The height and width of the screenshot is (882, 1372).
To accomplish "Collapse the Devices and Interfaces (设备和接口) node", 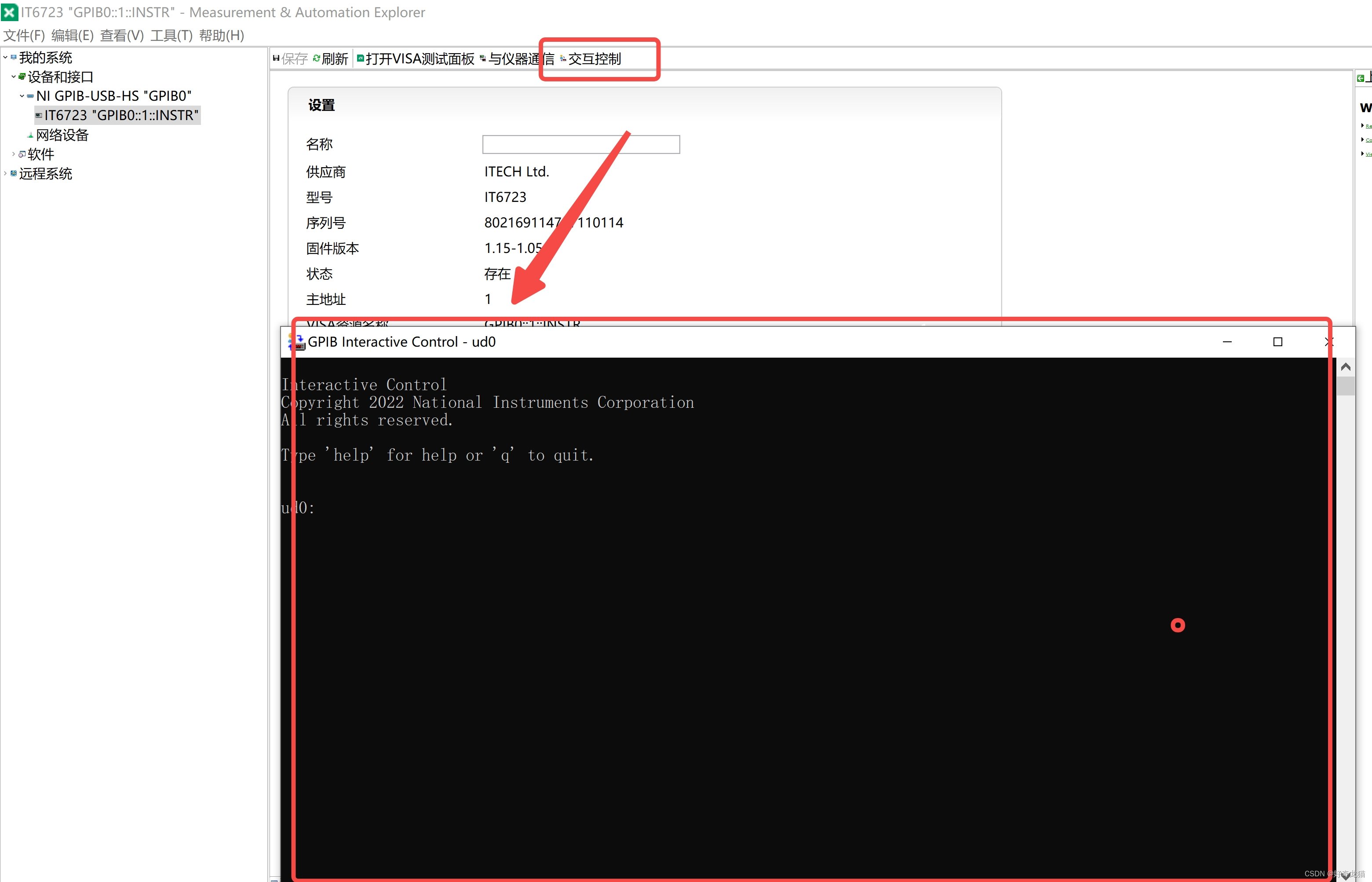I will (14, 76).
